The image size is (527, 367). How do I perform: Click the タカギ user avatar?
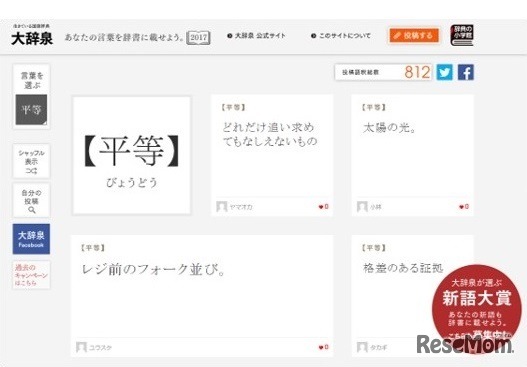[x=362, y=347]
